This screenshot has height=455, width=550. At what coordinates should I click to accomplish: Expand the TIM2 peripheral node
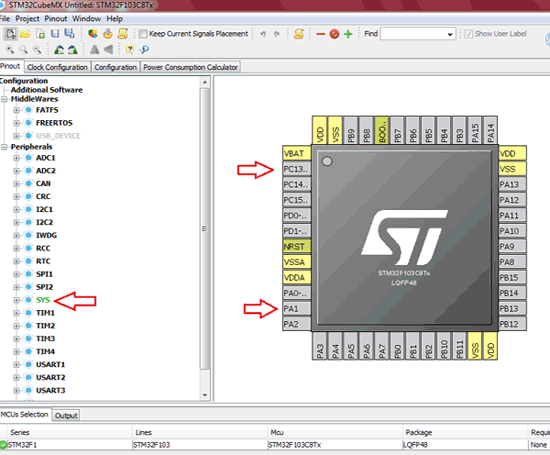[16, 326]
